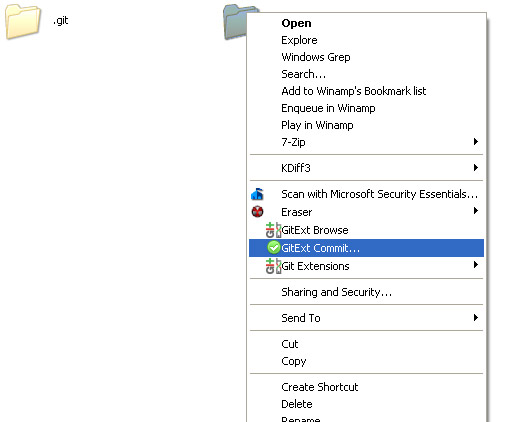
Task: Choose Play in Winamp
Action: tap(366, 125)
